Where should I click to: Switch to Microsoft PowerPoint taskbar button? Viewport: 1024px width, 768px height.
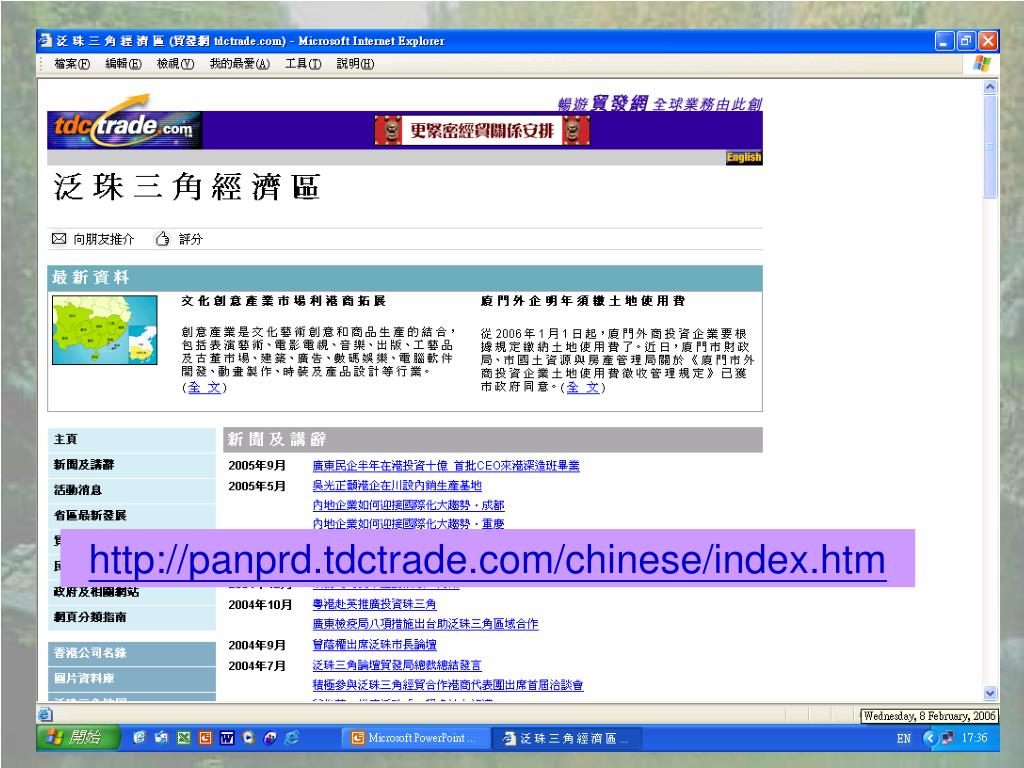click(x=415, y=738)
